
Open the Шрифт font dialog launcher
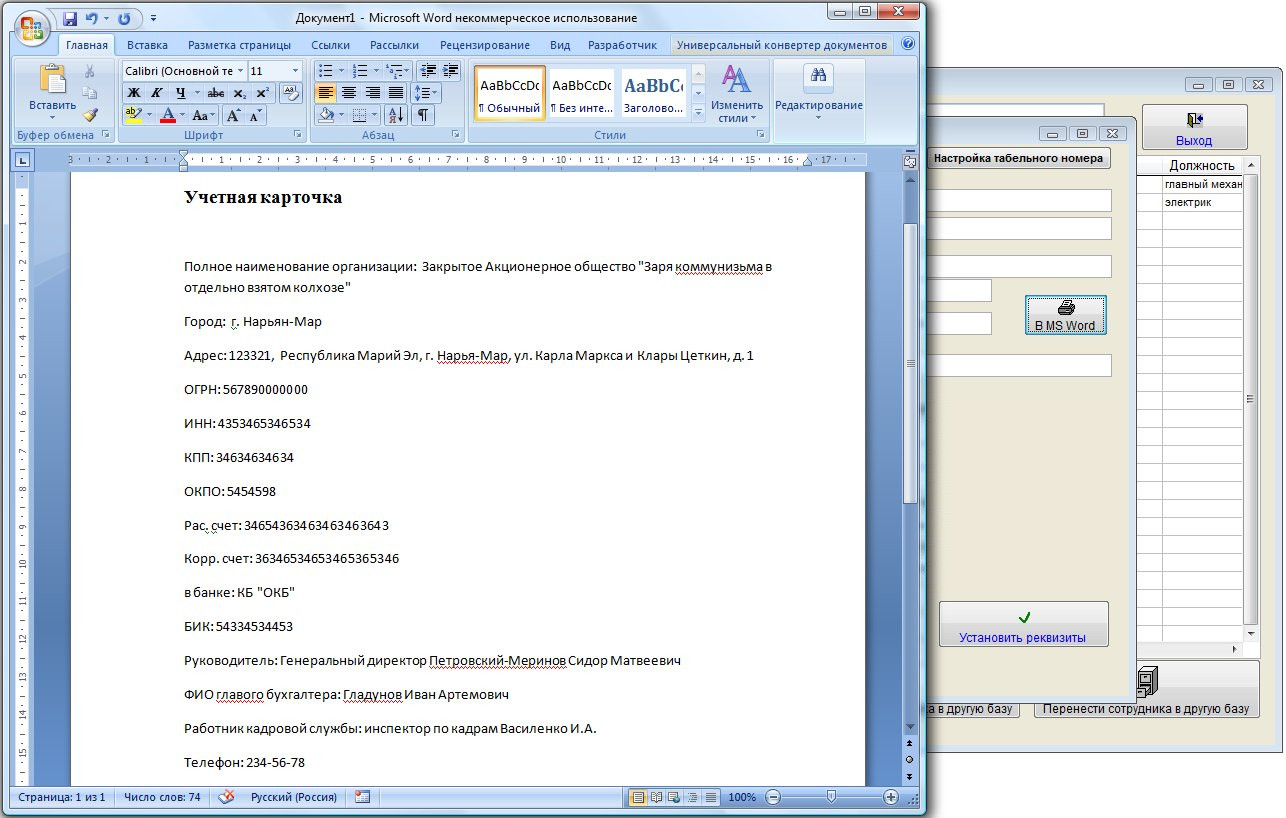point(297,134)
